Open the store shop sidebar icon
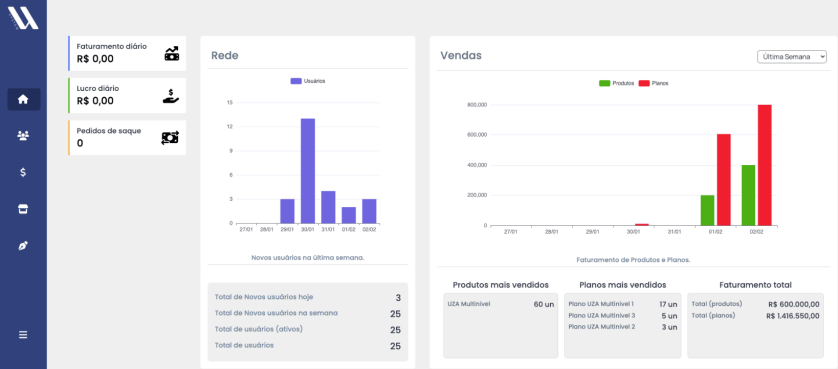Viewport: 838px width, 369px height. [x=23, y=209]
